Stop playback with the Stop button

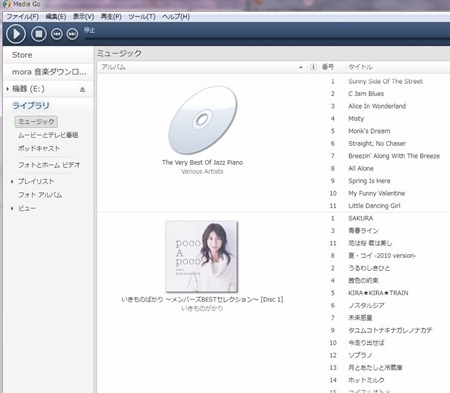point(39,34)
